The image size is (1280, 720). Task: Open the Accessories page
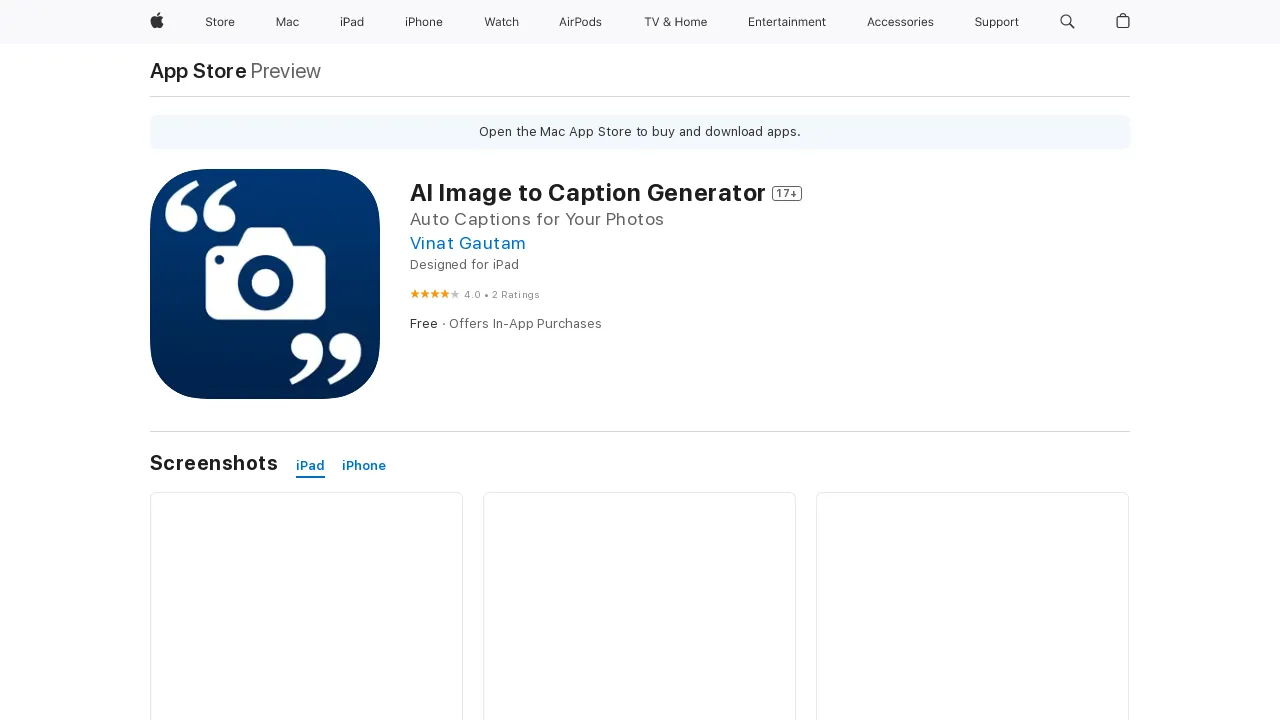tap(900, 21)
